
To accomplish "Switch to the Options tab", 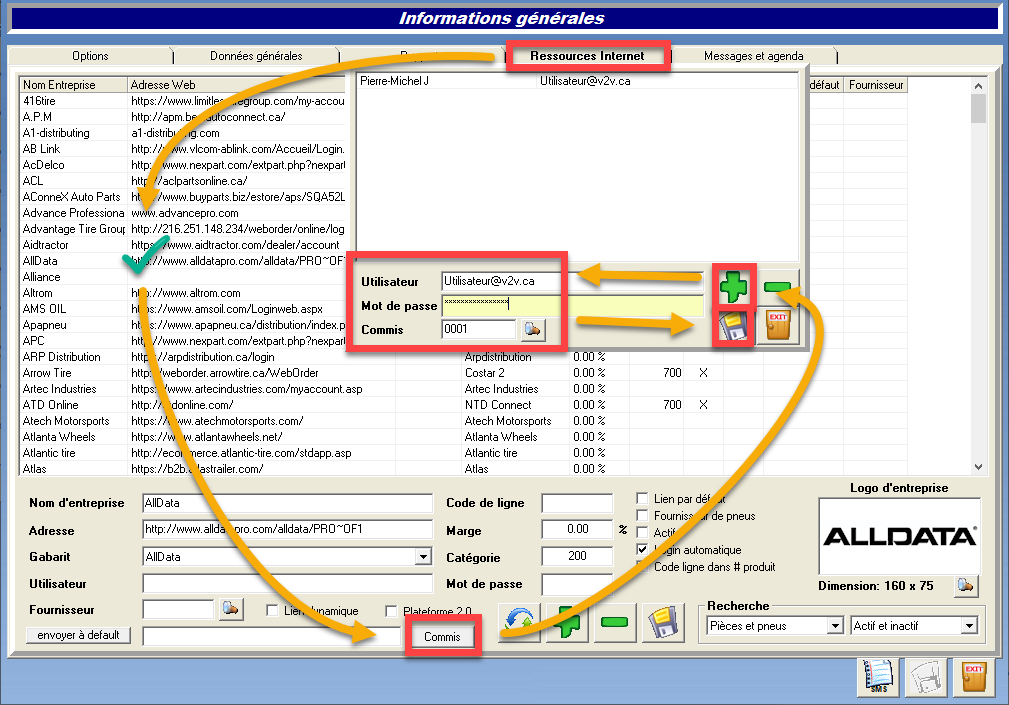I will pos(90,56).
